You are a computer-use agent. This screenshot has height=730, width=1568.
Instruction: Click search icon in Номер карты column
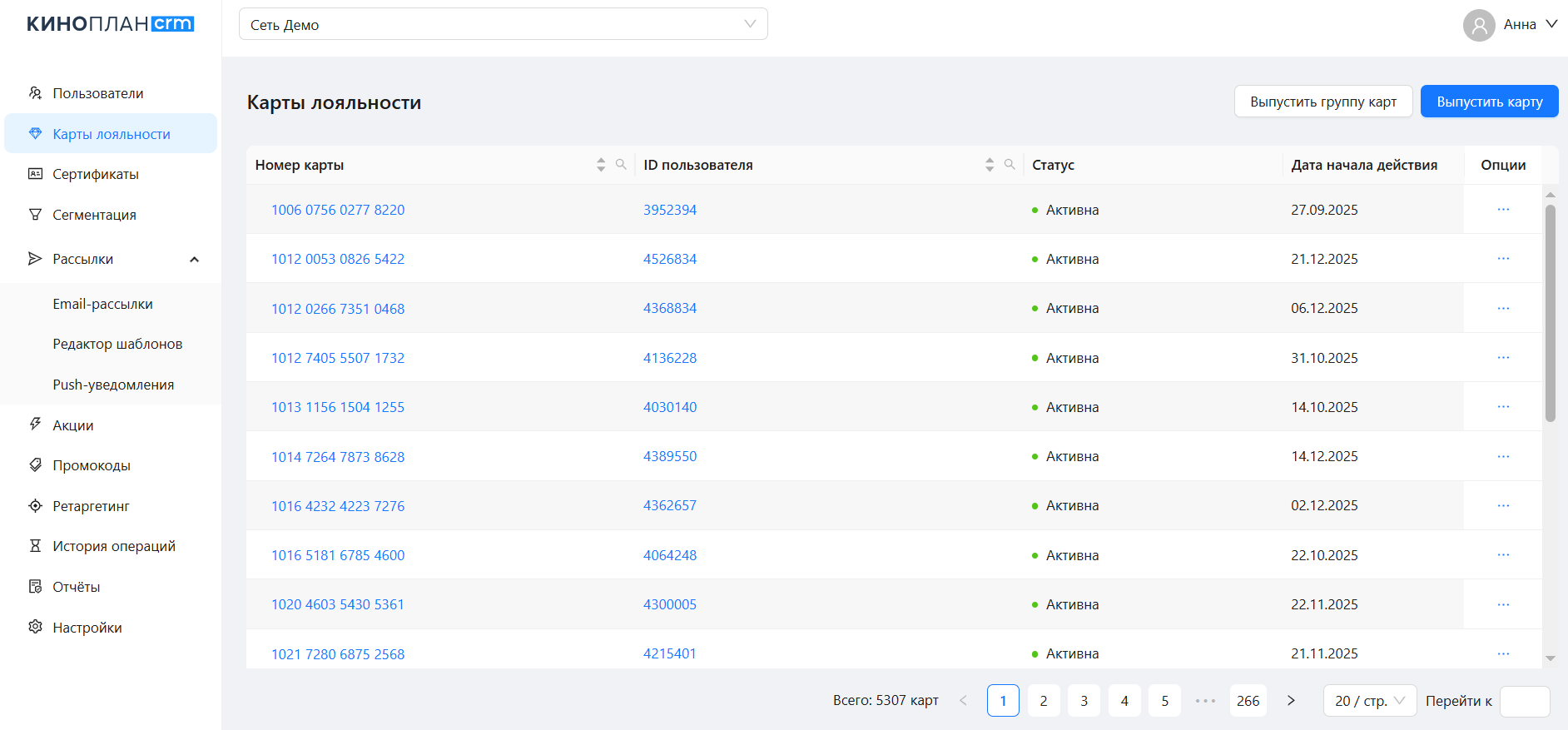(621, 165)
